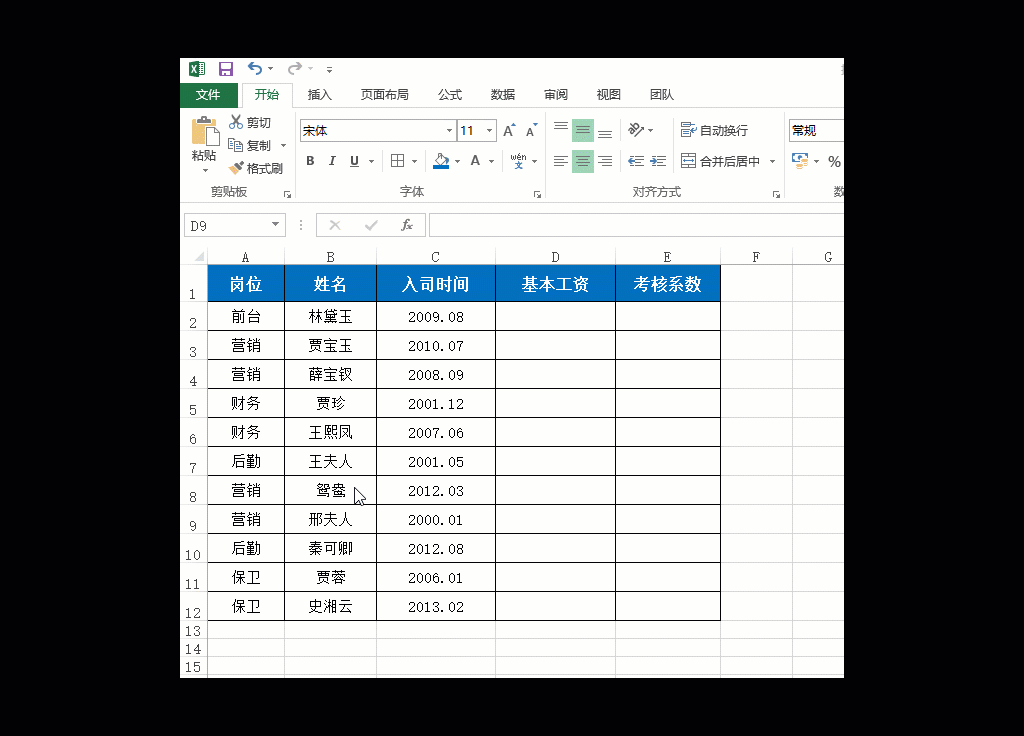Click the select all corner triangle

point(199,256)
